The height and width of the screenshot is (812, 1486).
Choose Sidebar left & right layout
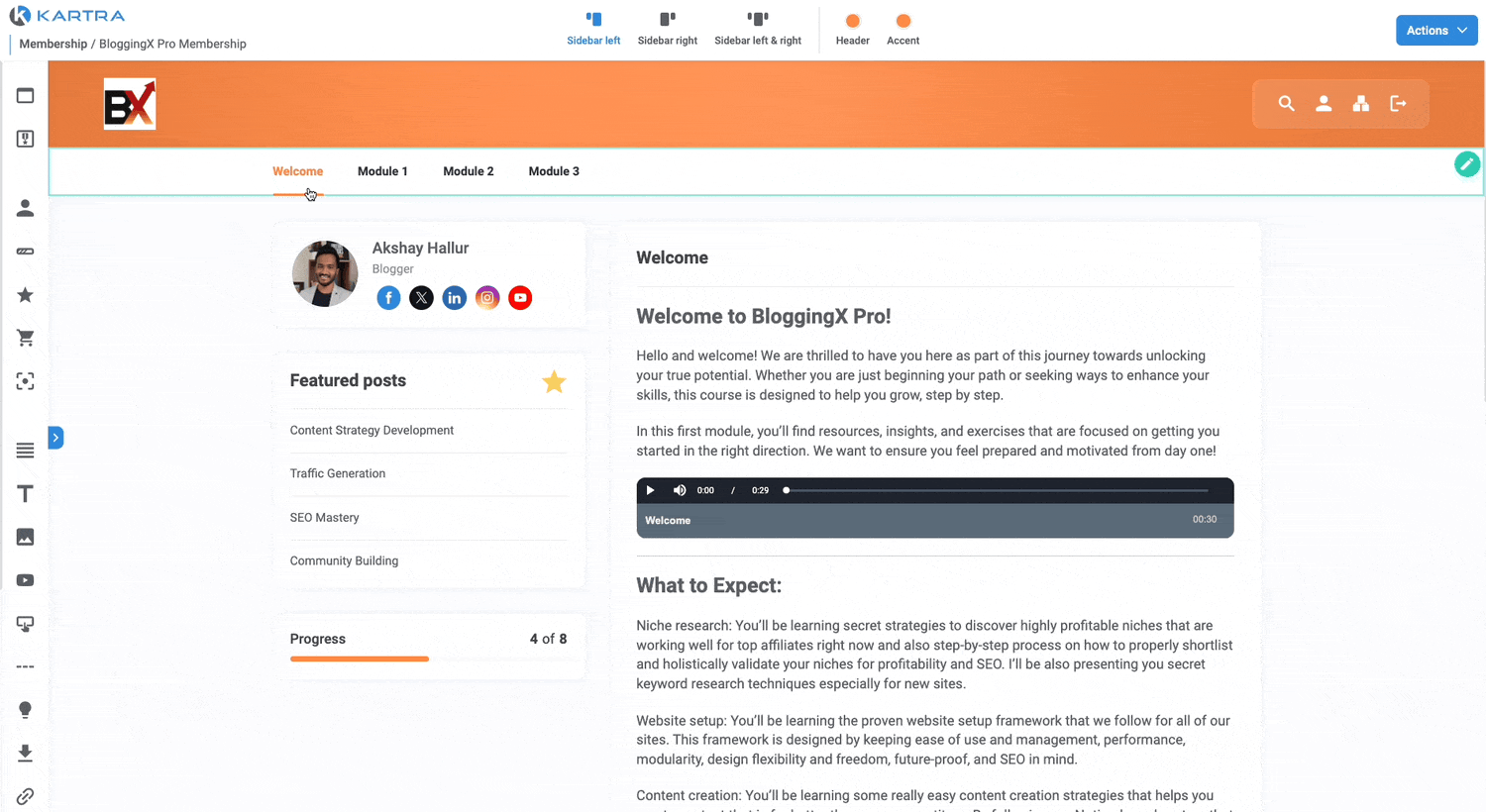(x=758, y=29)
